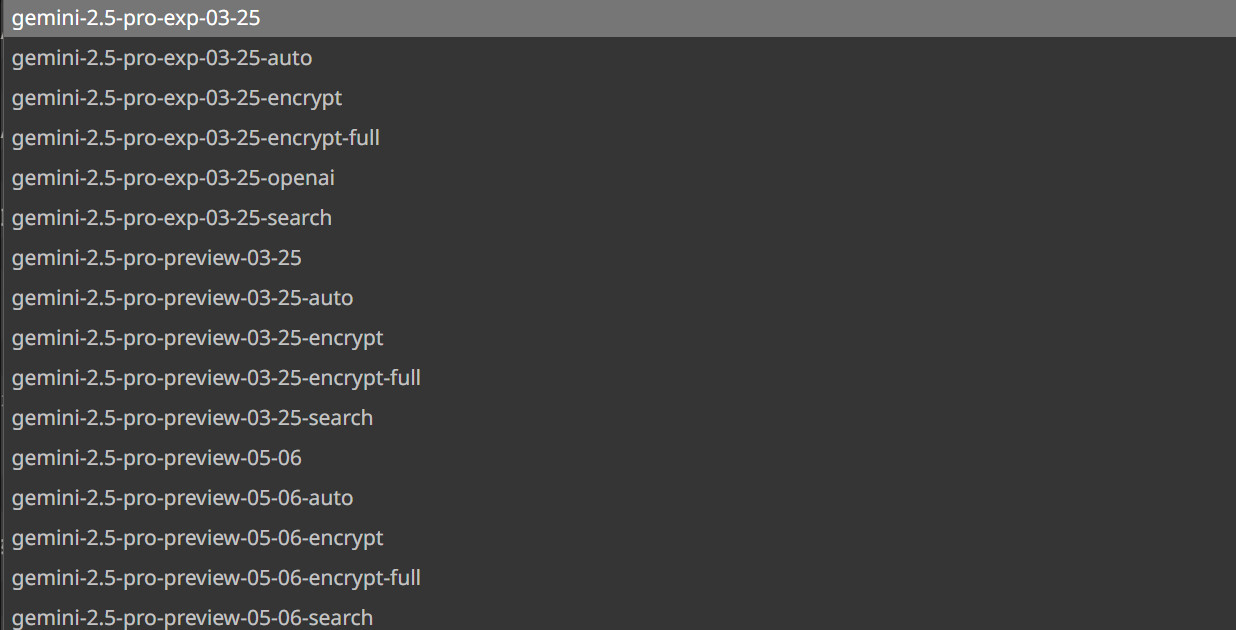Click the "search" suffix of preview-03-25 entry
1236x630 pixels.
340,418
